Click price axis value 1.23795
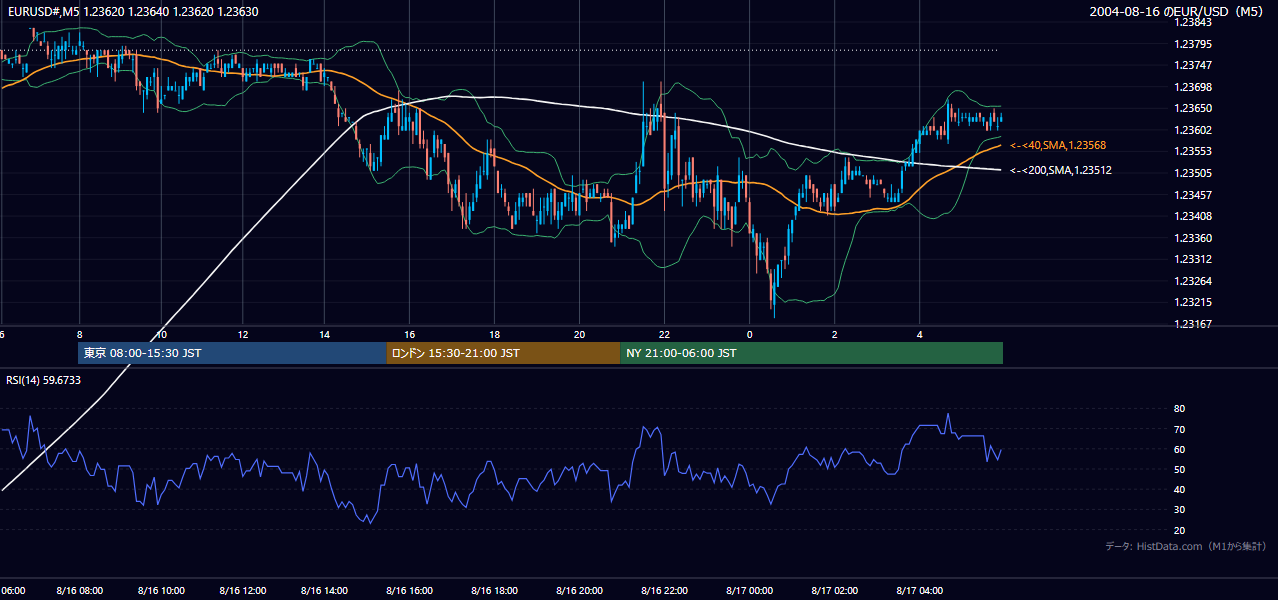 click(x=1192, y=44)
